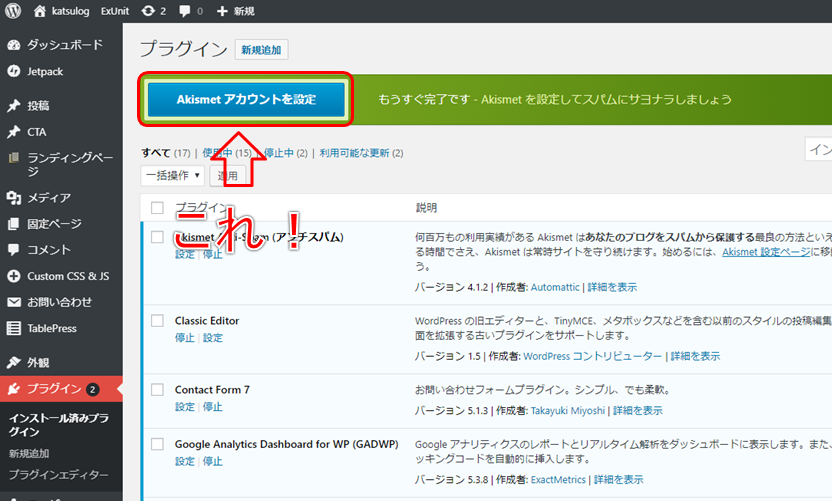The width and height of the screenshot is (832, 501).
Task: Open Takayuki Miyoshi author link
Action: [x=568, y=410]
